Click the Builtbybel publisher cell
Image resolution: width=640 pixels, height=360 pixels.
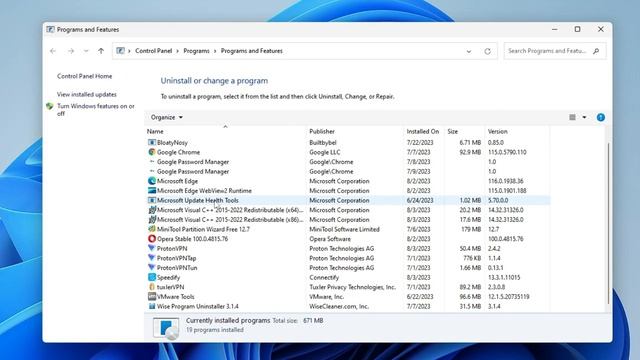[323, 142]
